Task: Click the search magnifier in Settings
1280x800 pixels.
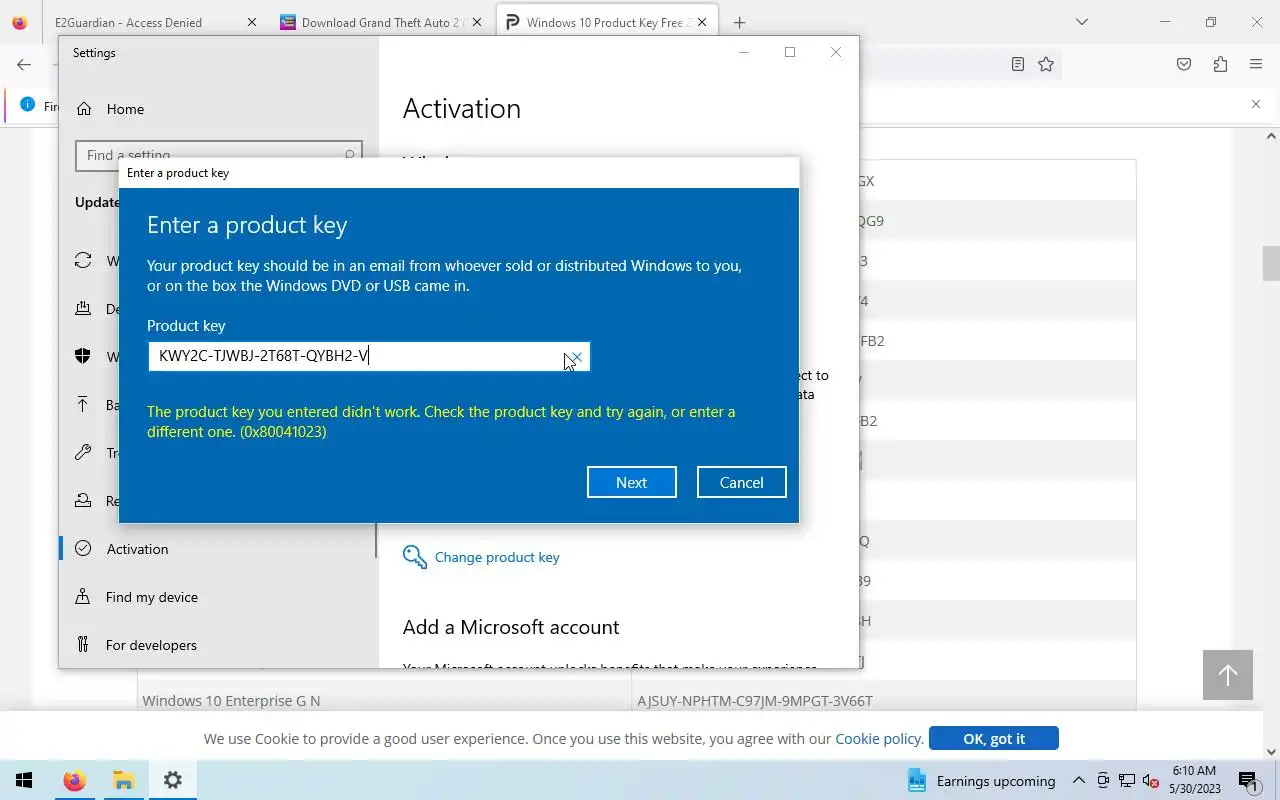Action: [350, 155]
